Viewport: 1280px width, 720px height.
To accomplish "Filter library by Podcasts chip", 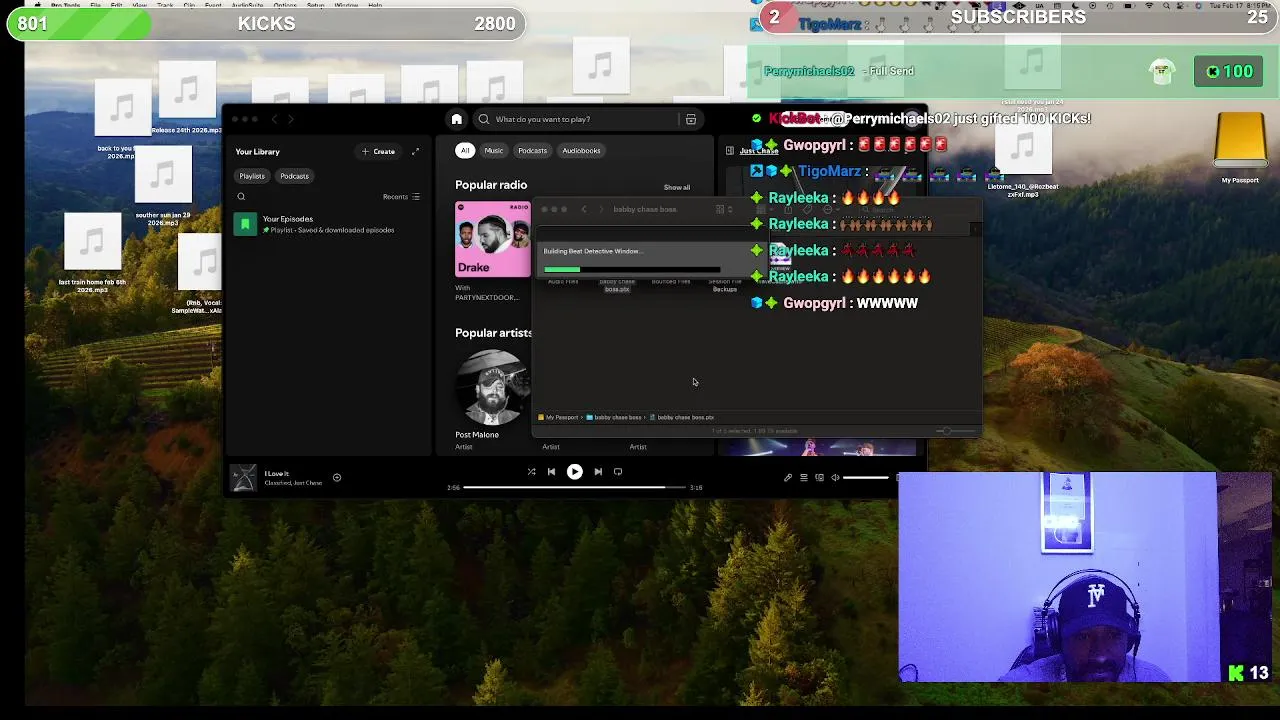I will coord(294,176).
